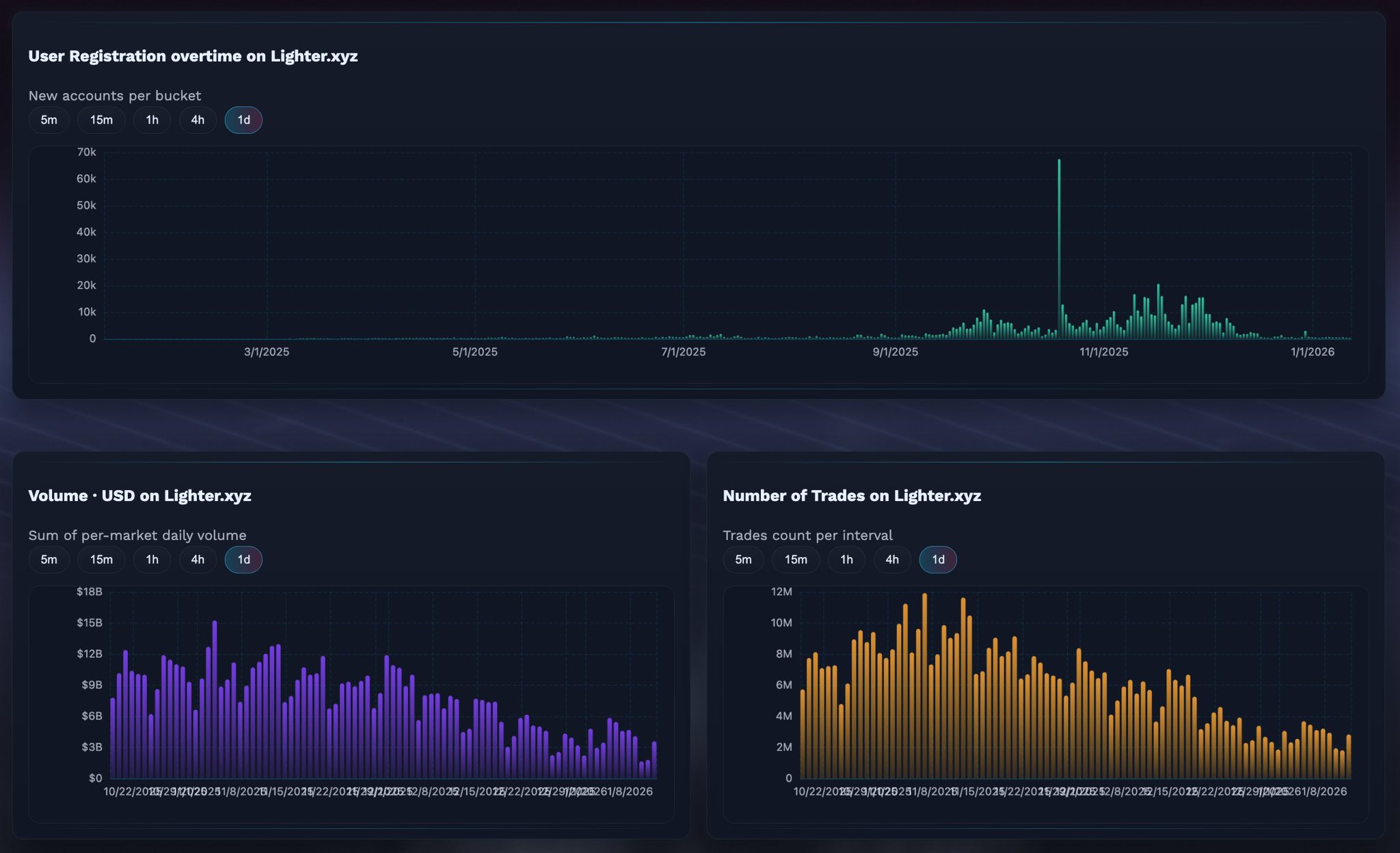Click the tallest spike bar in registrations chart
The height and width of the screenshot is (853, 1400).
pyautogui.click(x=1060, y=246)
